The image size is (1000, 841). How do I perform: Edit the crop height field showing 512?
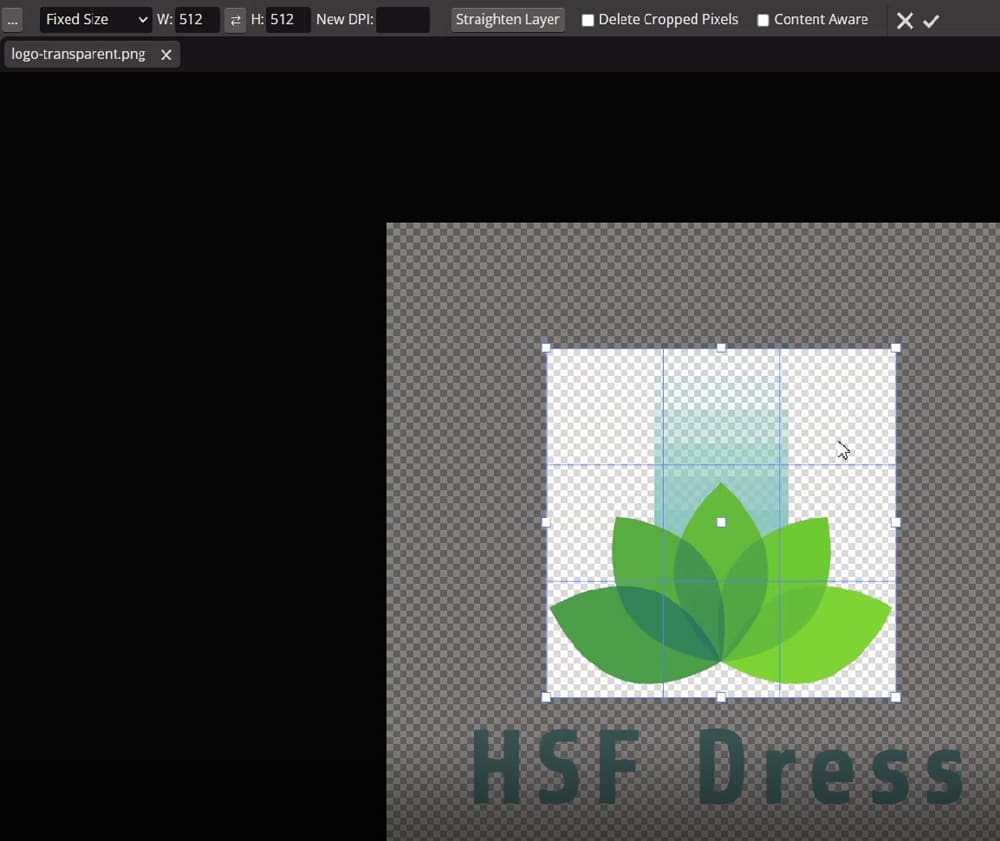288,20
